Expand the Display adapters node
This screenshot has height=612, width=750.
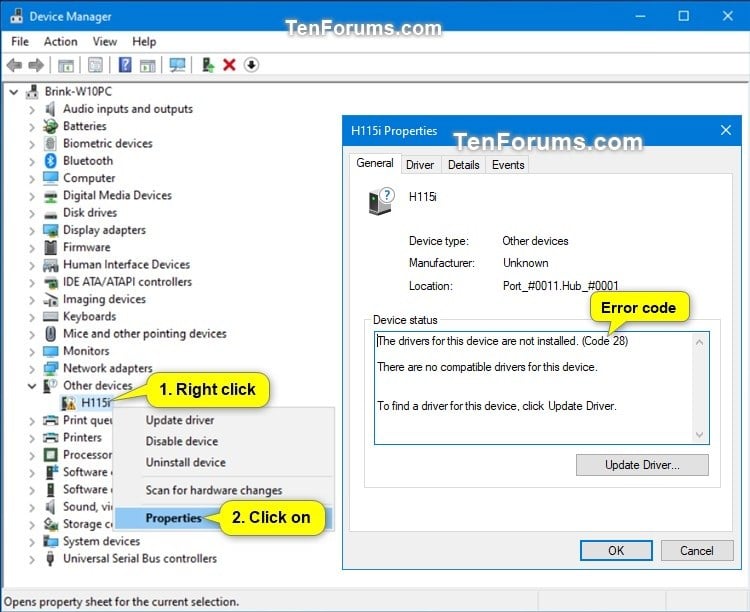[32, 231]
